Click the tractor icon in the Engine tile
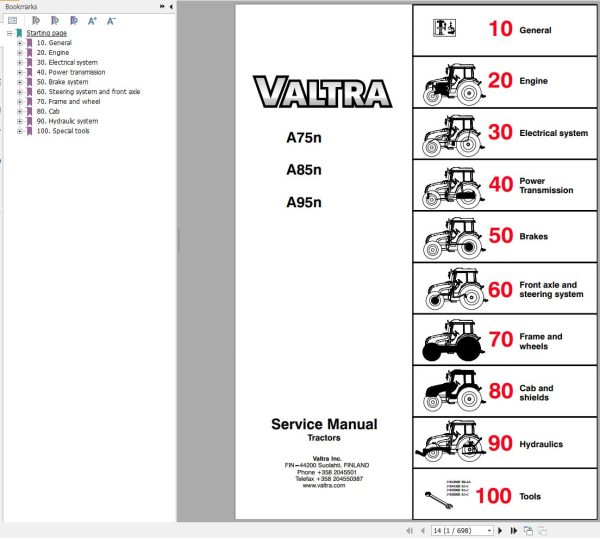This screenshot has height=538, width=600. (453, 85)
